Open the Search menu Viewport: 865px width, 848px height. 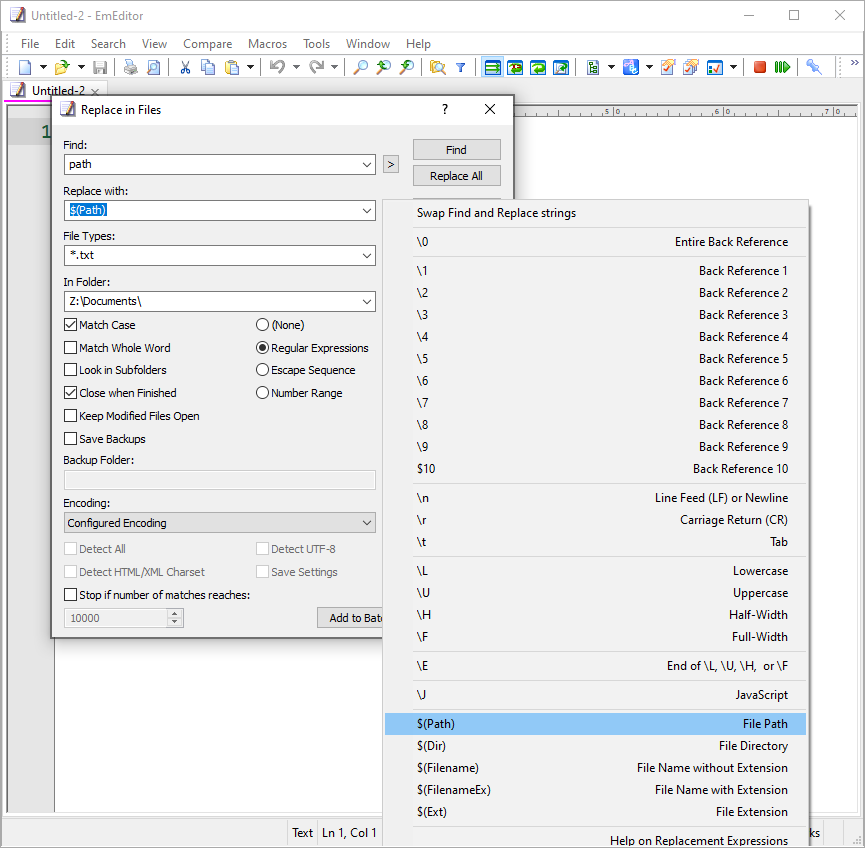[x=108, y=44]
